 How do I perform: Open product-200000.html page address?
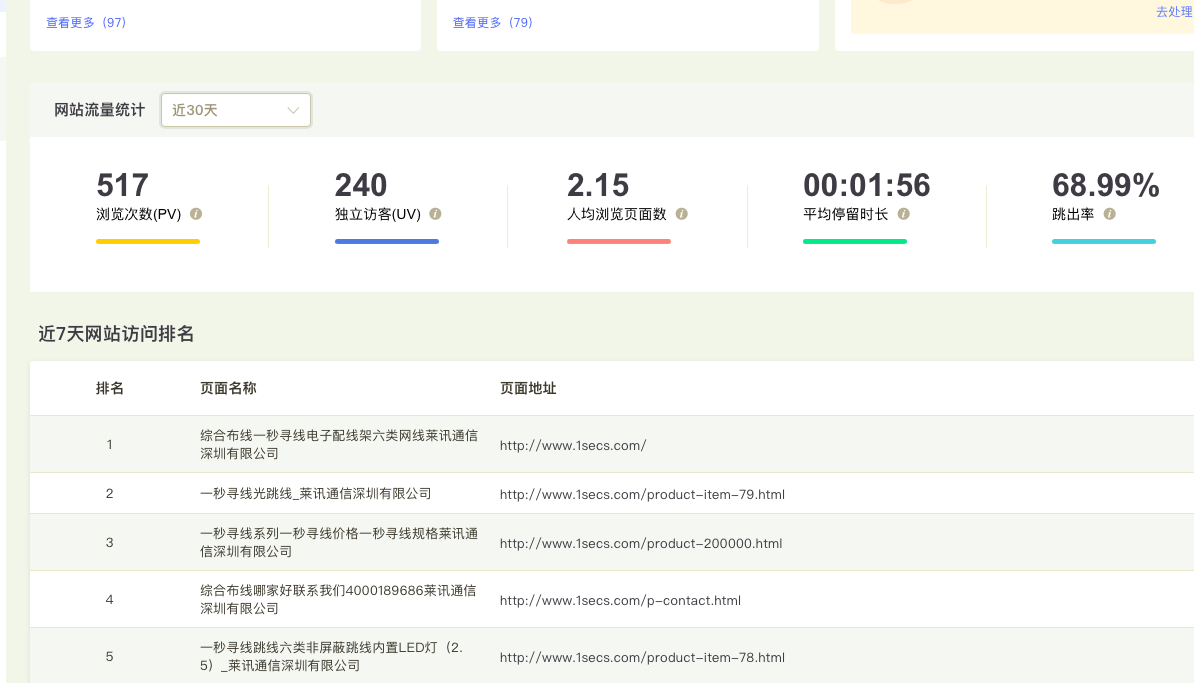click(x=640, y=543)
